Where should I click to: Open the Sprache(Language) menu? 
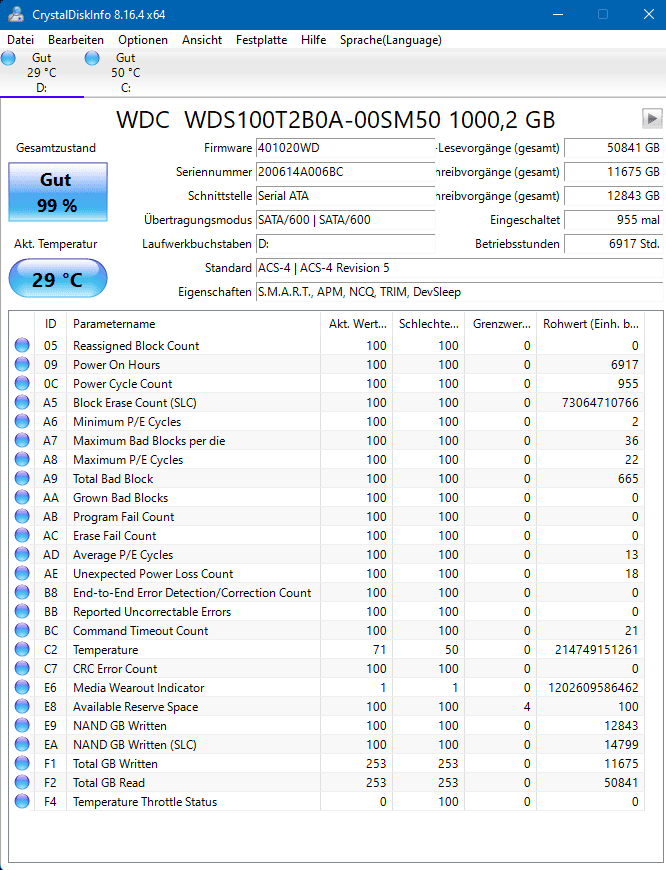(391, 40)
